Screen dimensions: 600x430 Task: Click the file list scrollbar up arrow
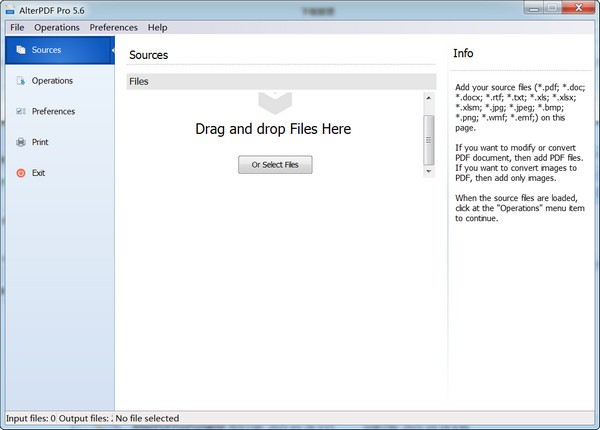click(x=429, y=99)
